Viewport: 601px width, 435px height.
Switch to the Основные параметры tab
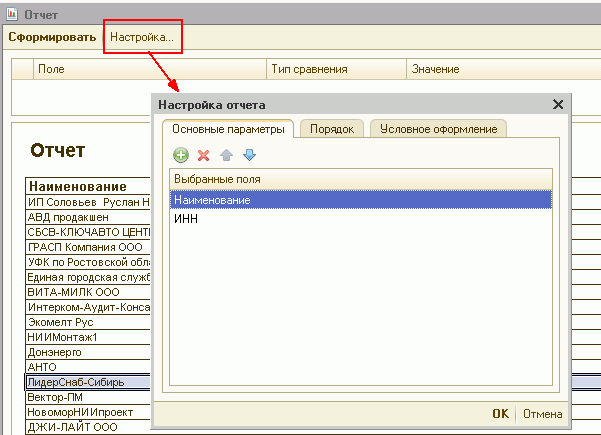click(x=228, y=129)
